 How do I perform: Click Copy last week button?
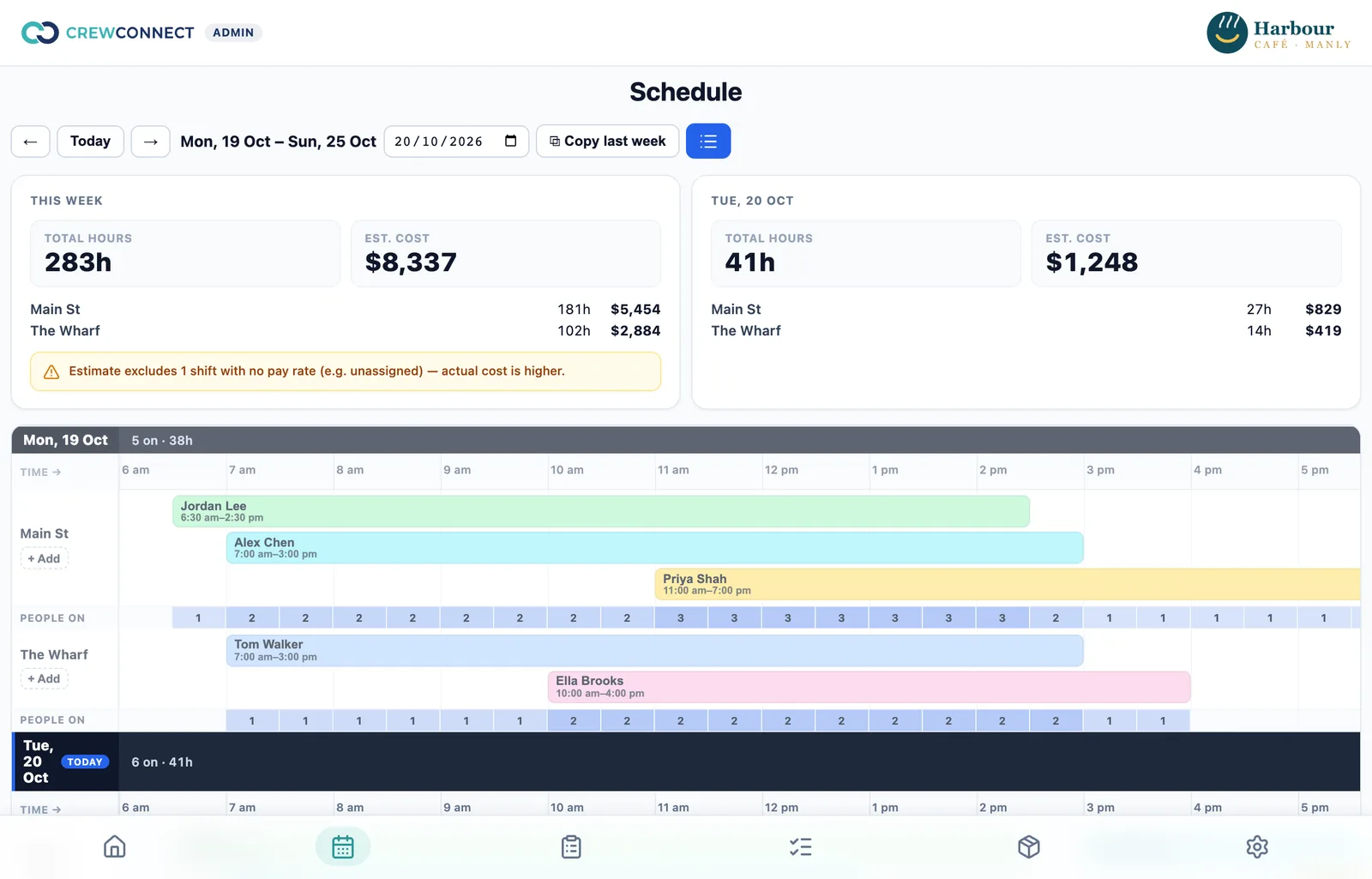(x=607, y=141)
